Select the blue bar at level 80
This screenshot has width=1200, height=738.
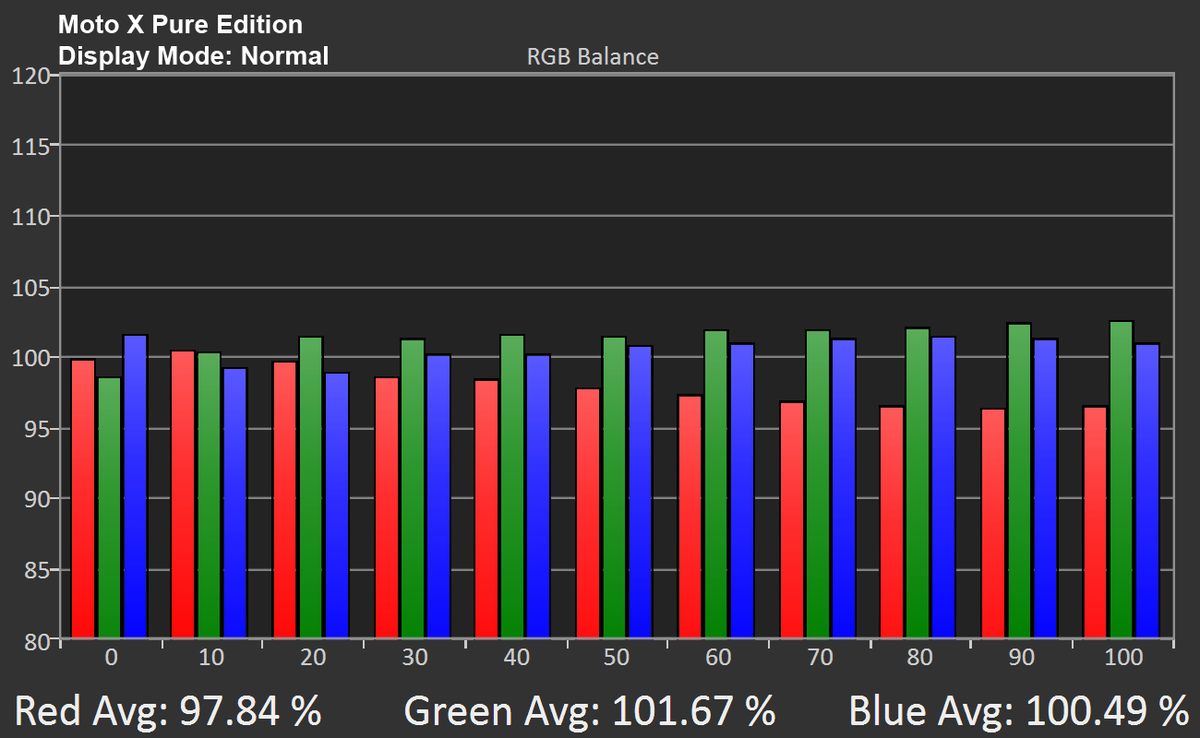(x=944, y=488)
